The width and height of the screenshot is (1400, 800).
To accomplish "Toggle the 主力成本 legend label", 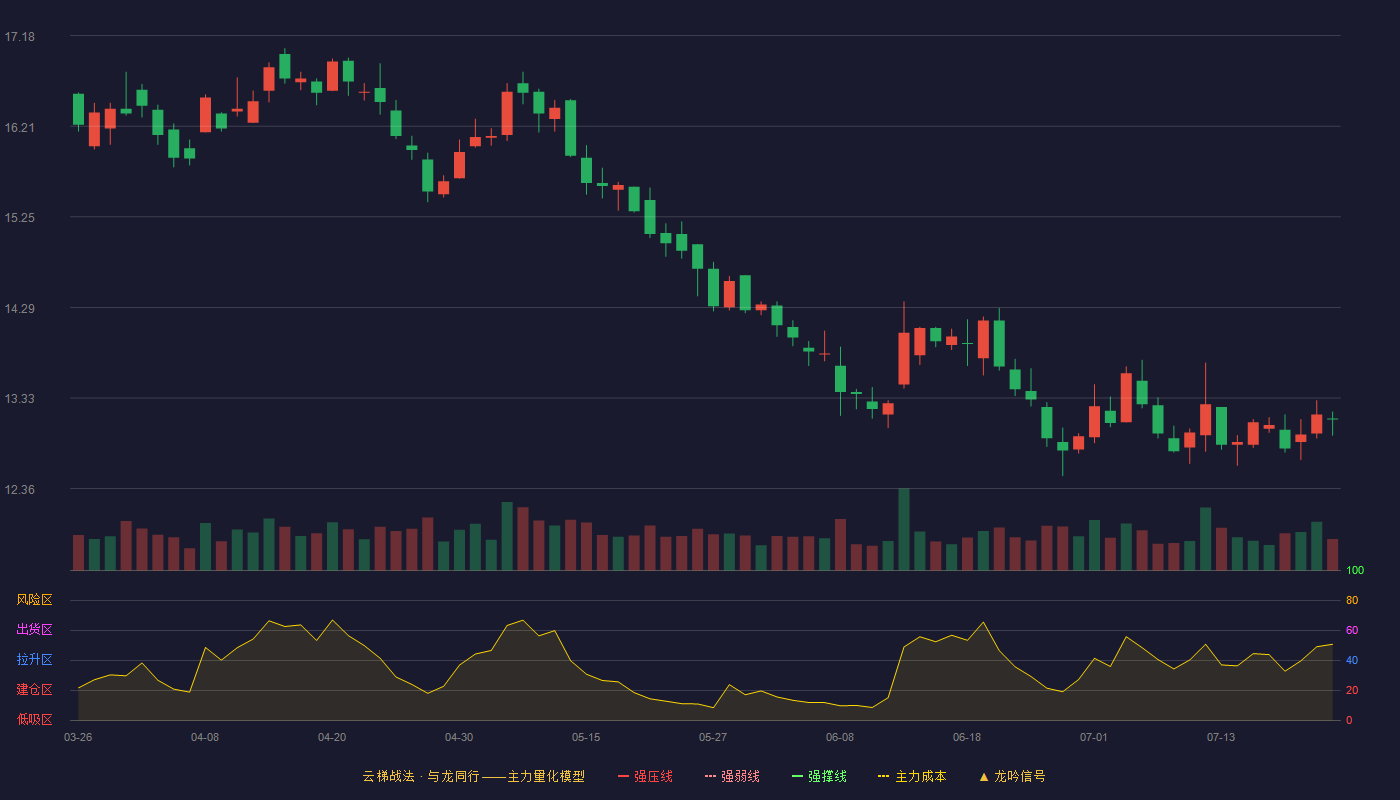I will pos(920,776).
